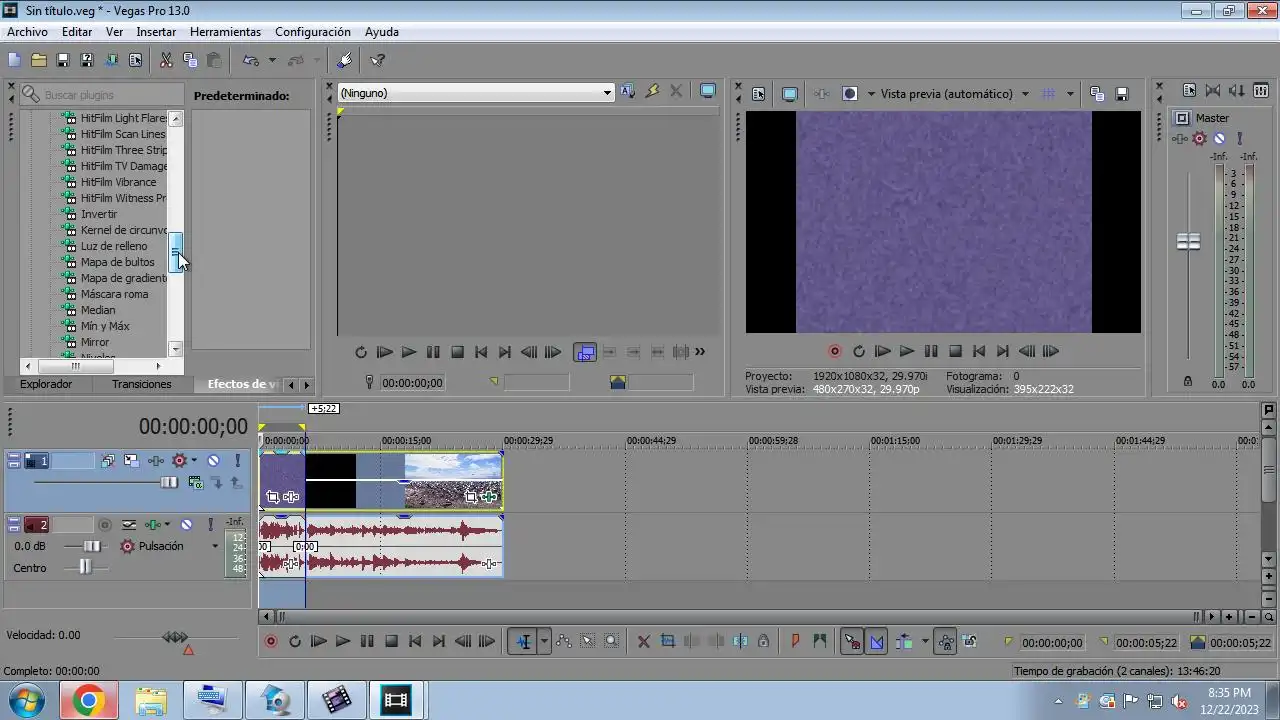Toggle Preview on External Monitor icon
The height and width of the screenshot is (720, 1280).
pos(789,93)
